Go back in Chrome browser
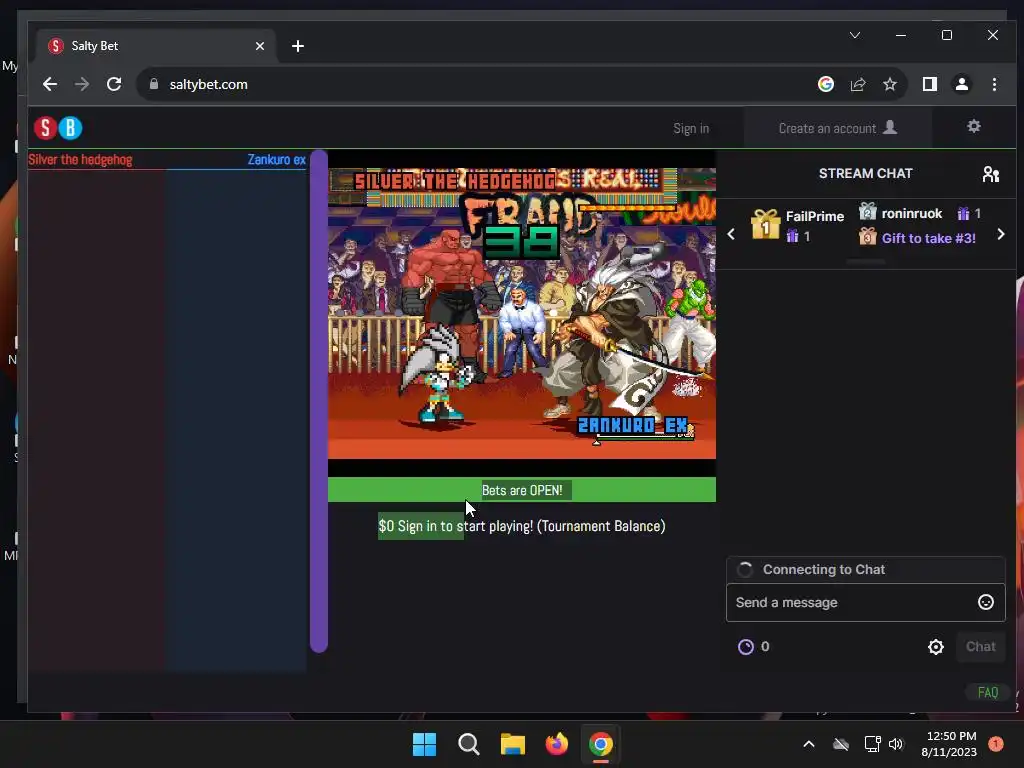The image size is (1024, 768). point(50,84)
